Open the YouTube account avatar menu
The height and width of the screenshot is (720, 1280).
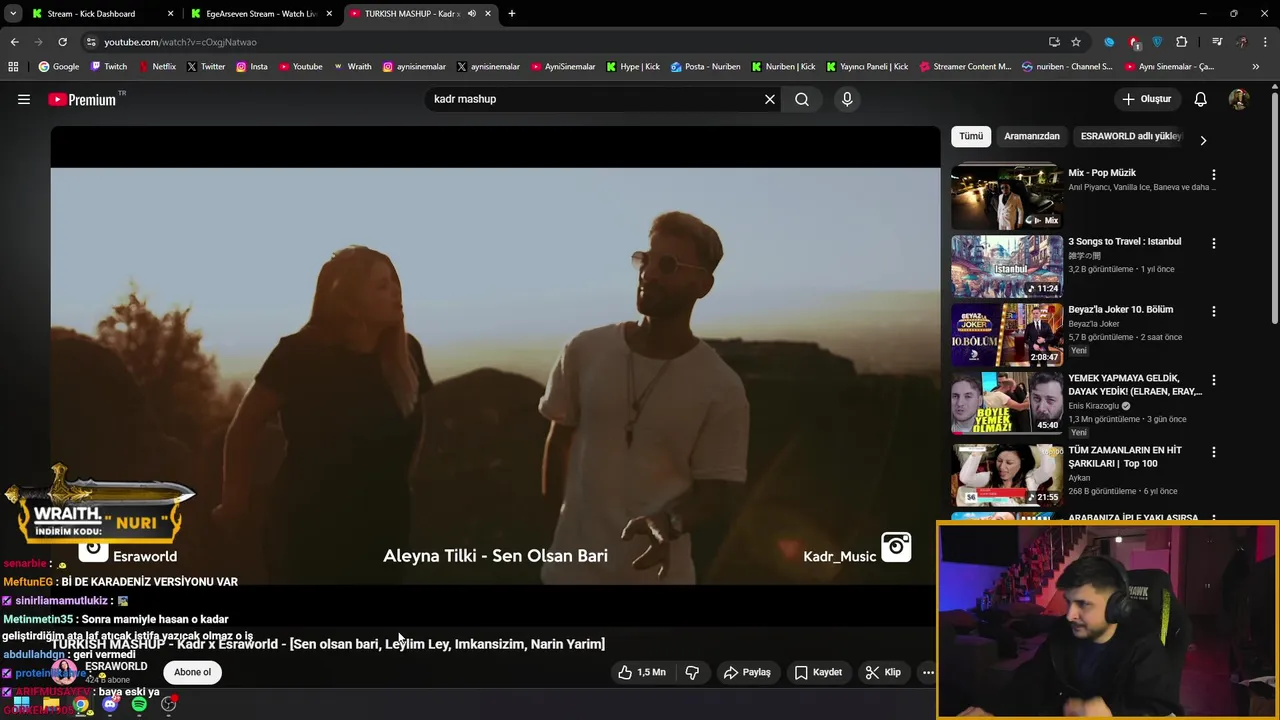(1239, 99)
